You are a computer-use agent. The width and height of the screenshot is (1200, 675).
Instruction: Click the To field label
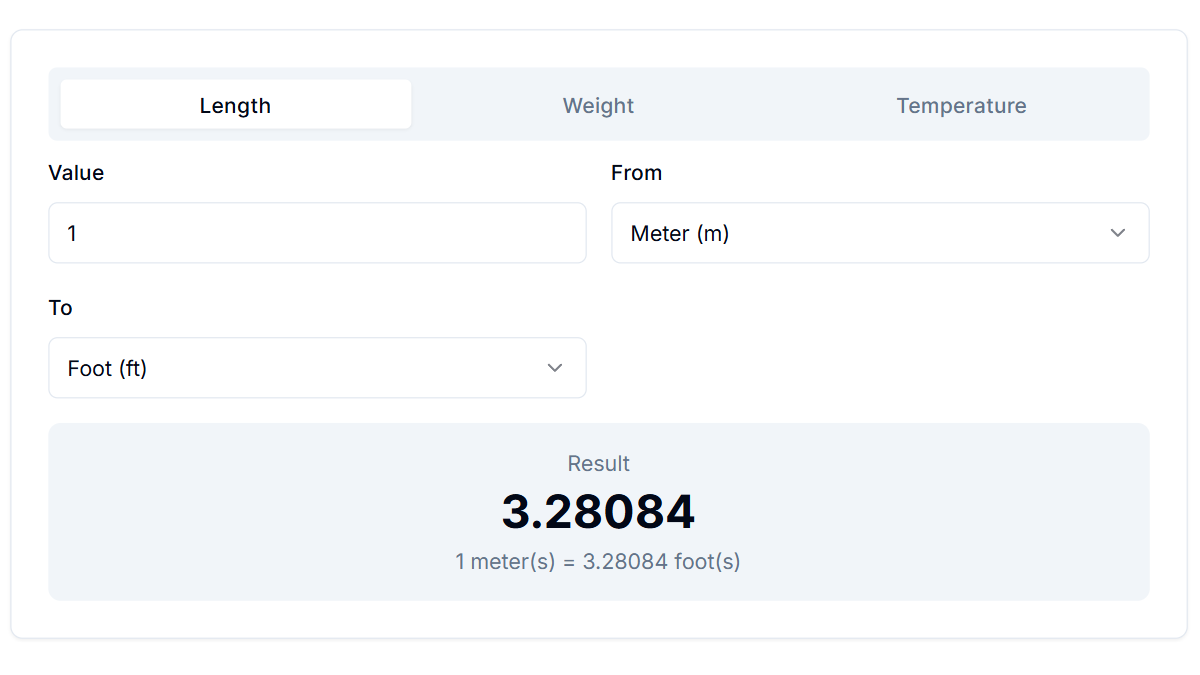(60, 308)
